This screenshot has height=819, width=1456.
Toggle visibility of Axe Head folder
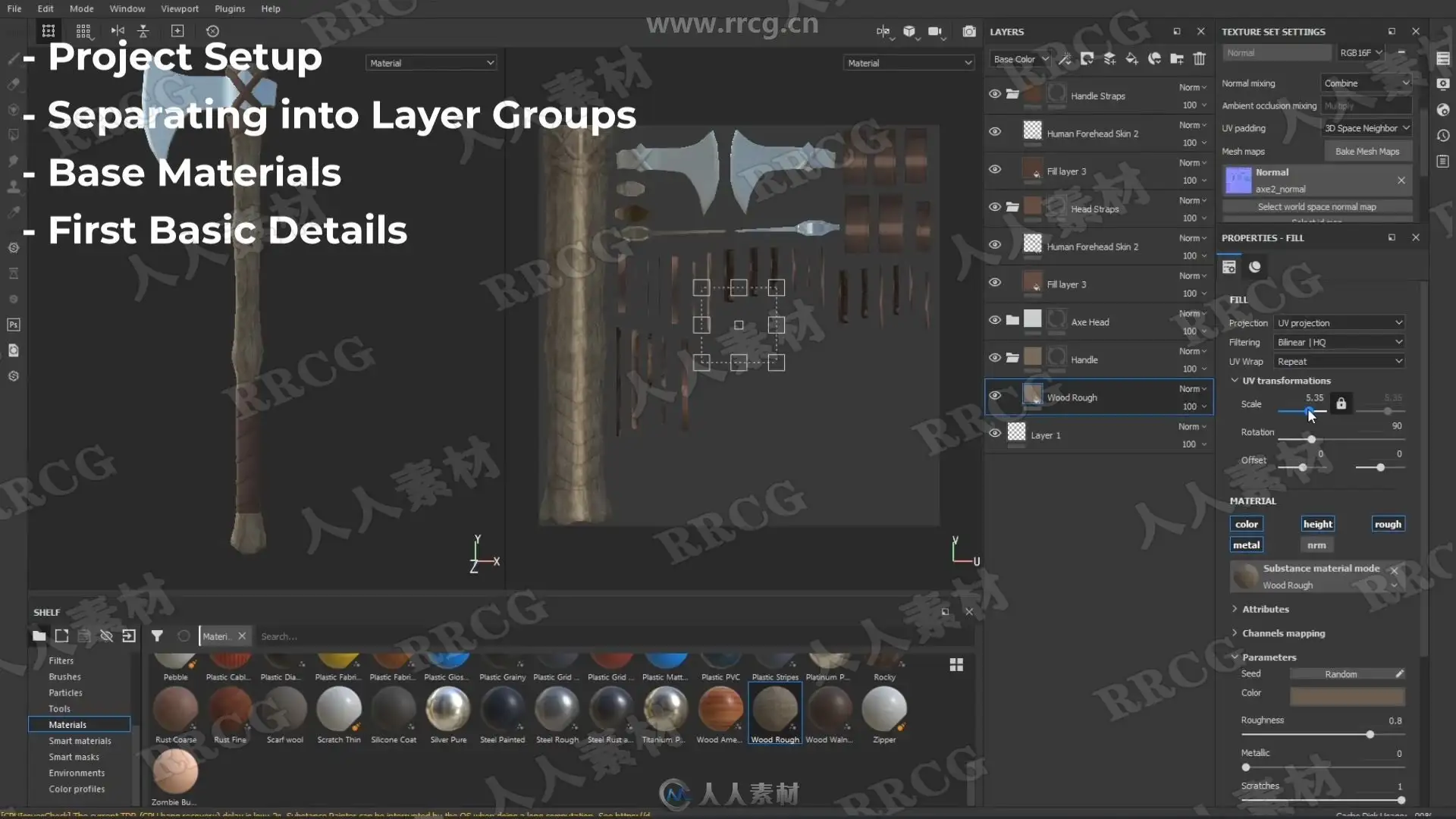pyautogui.click(x=995, y=320)
